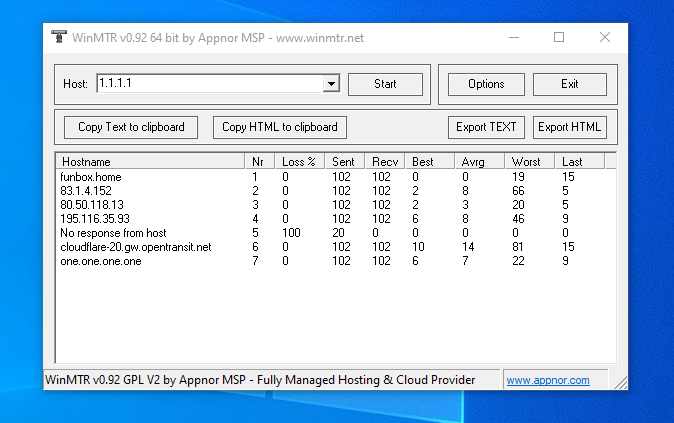This screenshot has width=674, height=423.
Task: Click the Export HTML button
Action: click(x=570, y=127)
